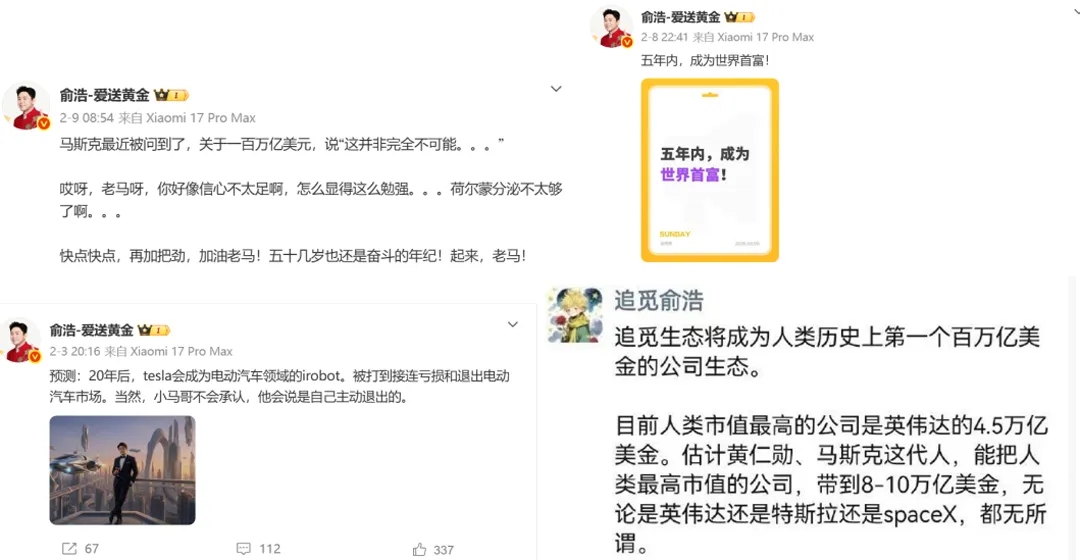This screenshot has width=1080, height=560.
Task: Expand the chevron menu on the 2-3 post
Action: coord(512,324)
